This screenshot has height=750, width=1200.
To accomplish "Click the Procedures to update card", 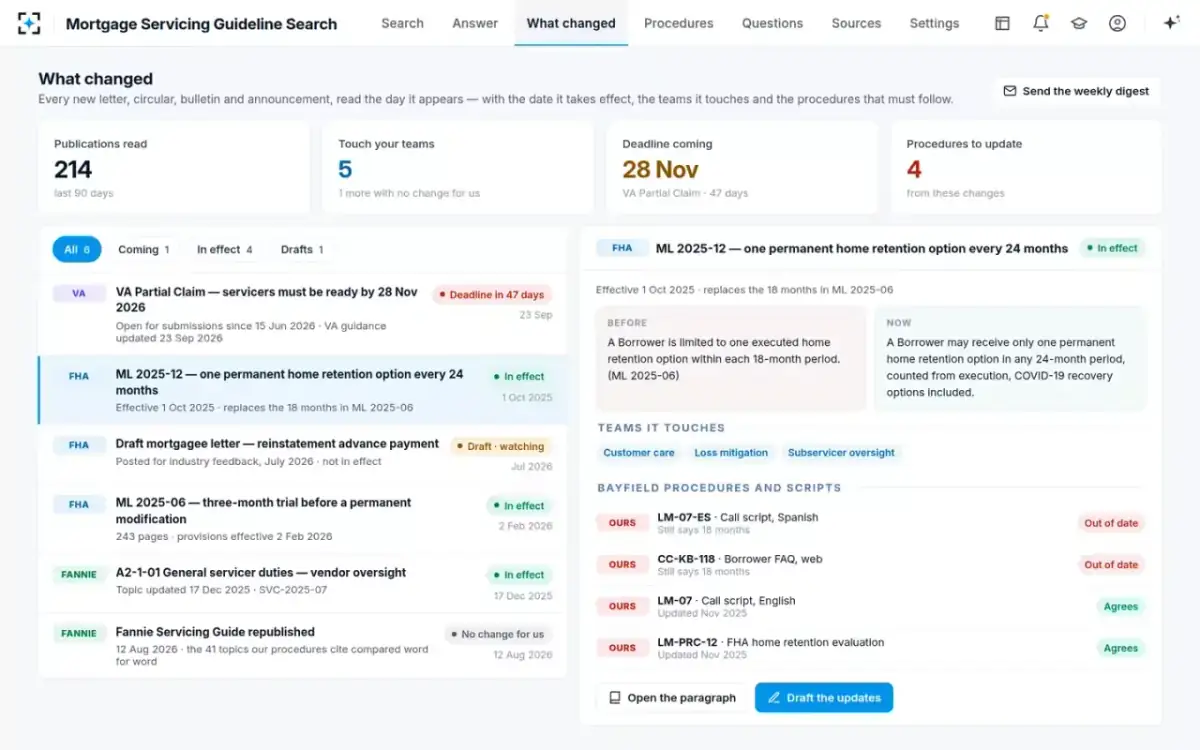I will point(1026,168).
